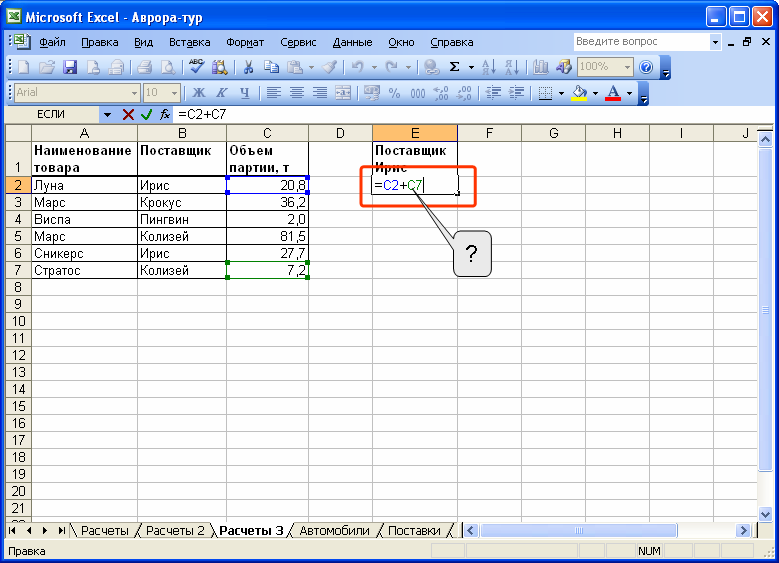Click the horizontal scrollbar thumb
The image size is (779, 563).
578,531
